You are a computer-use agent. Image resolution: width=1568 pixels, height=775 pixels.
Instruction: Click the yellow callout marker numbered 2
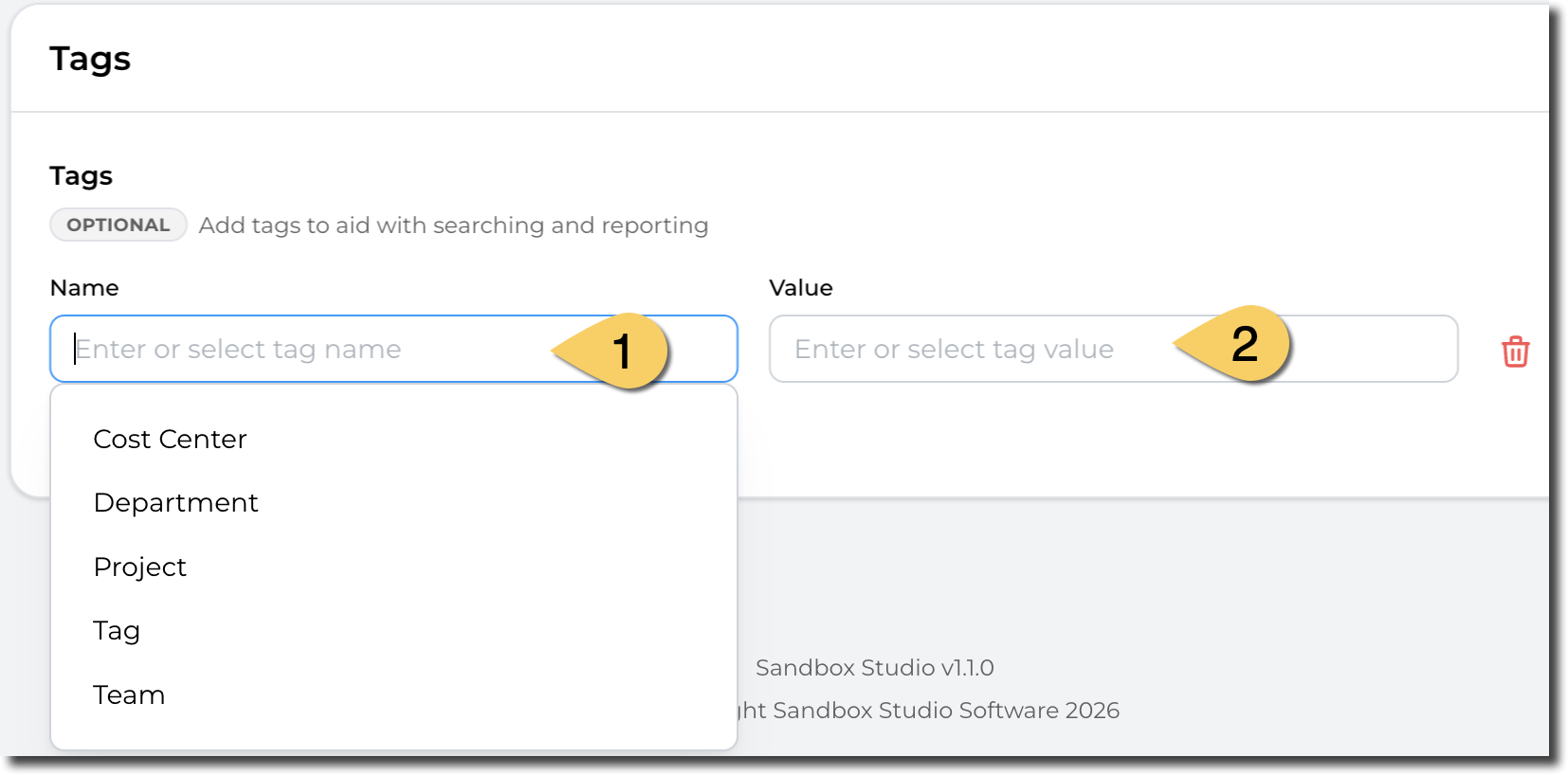(x=1242, y=344)
